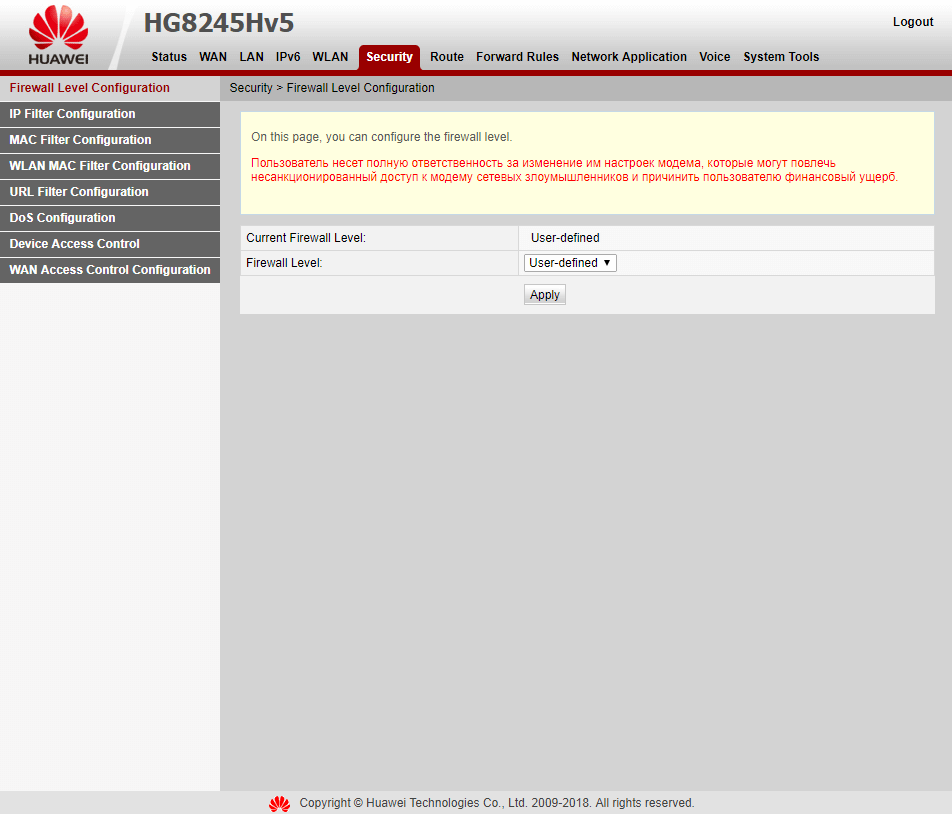Viewport: 952px width, 814px height.
Task: Logout from the router interface
Action: click(x=912, y=21)
